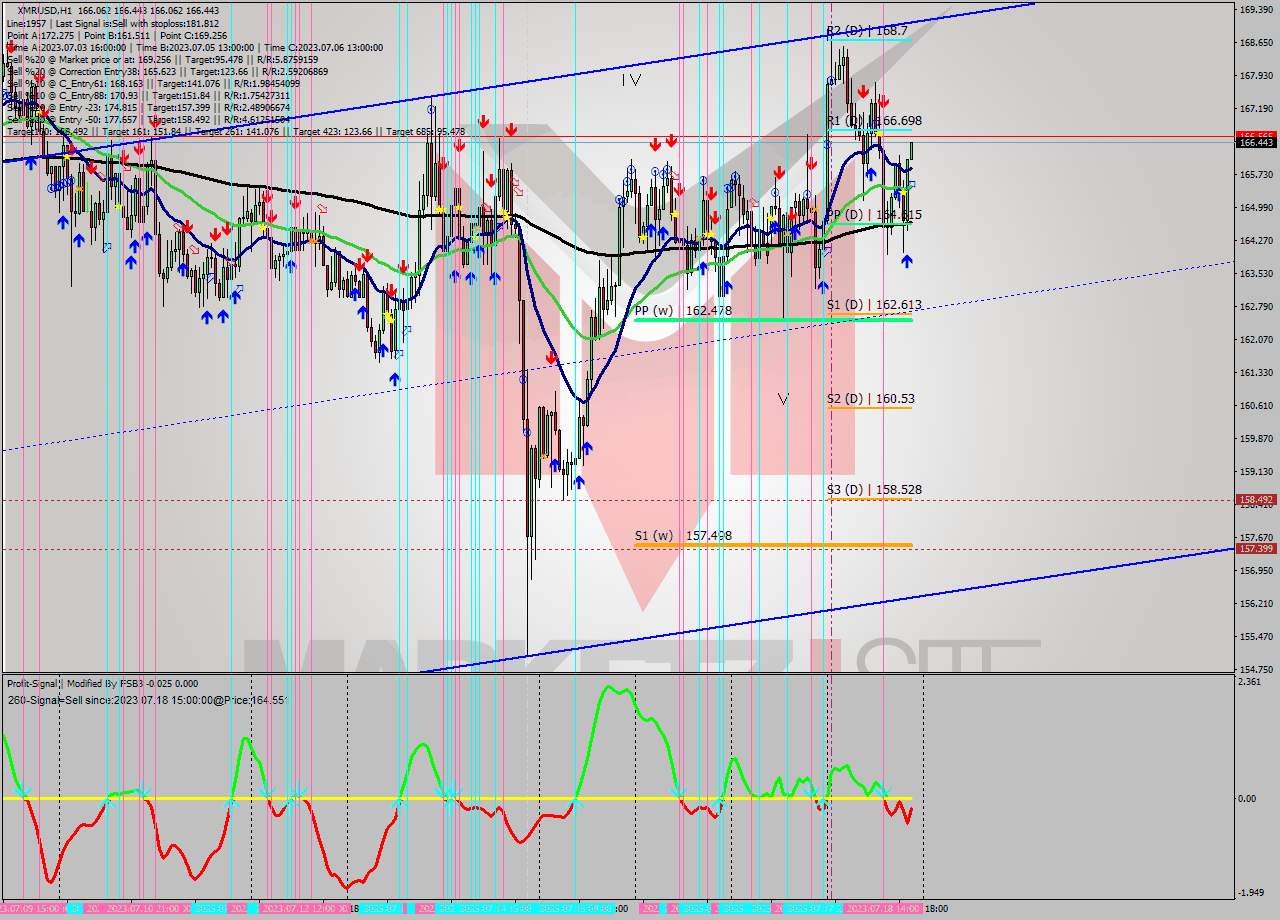Click the red down arrow above the R1 166.698 line

point(884,100)
